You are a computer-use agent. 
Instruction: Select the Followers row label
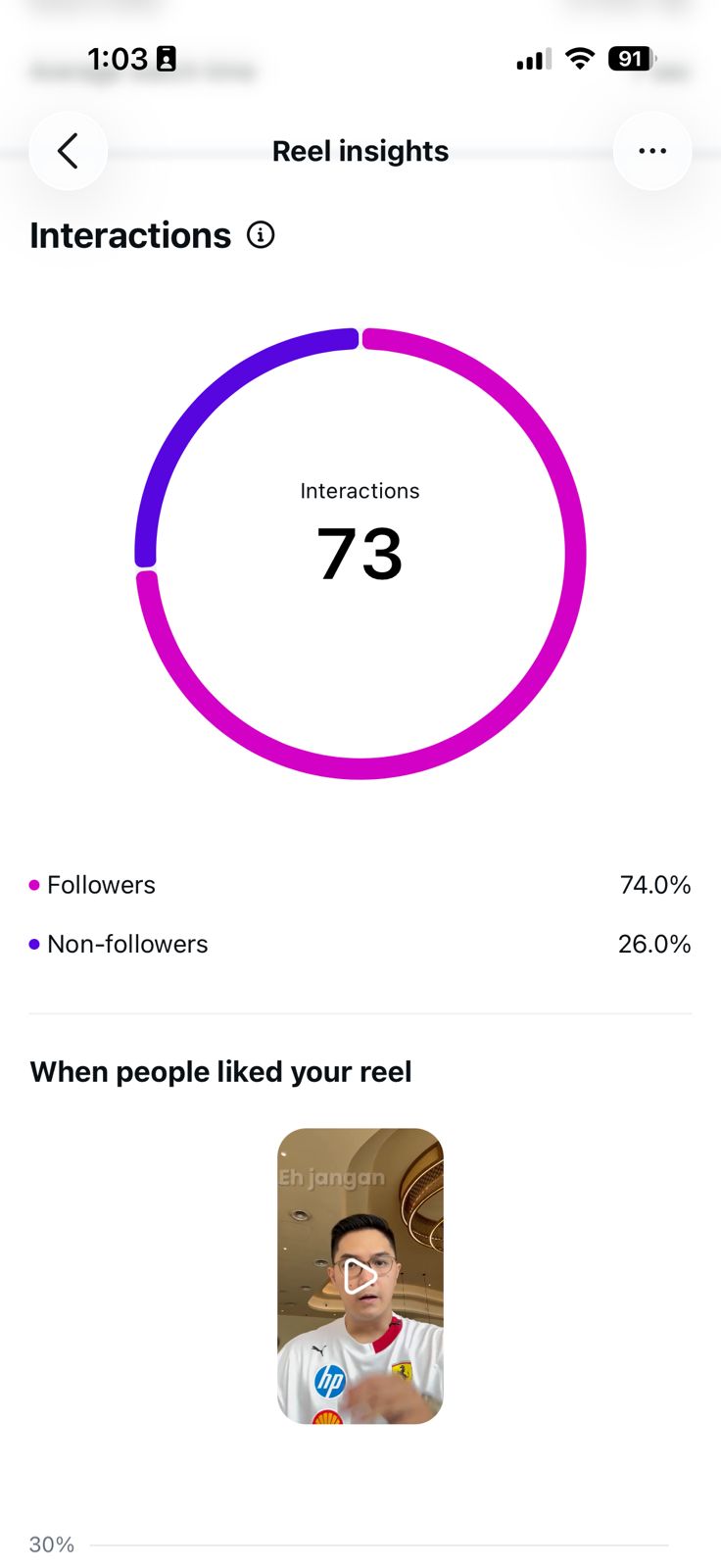101,885
